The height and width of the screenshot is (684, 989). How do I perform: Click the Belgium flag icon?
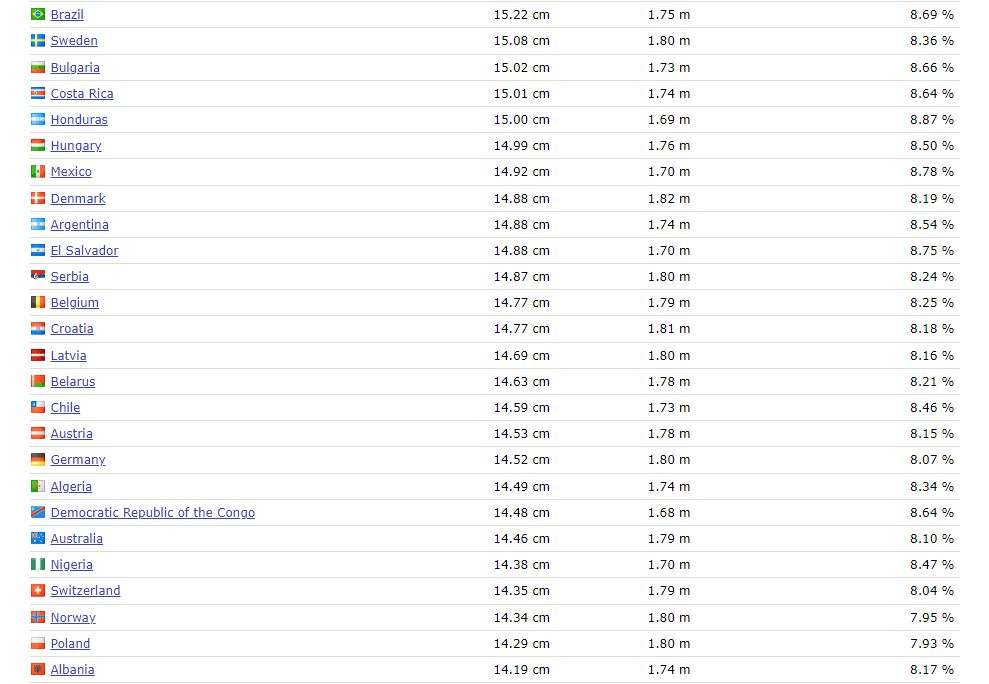[38, 303]
